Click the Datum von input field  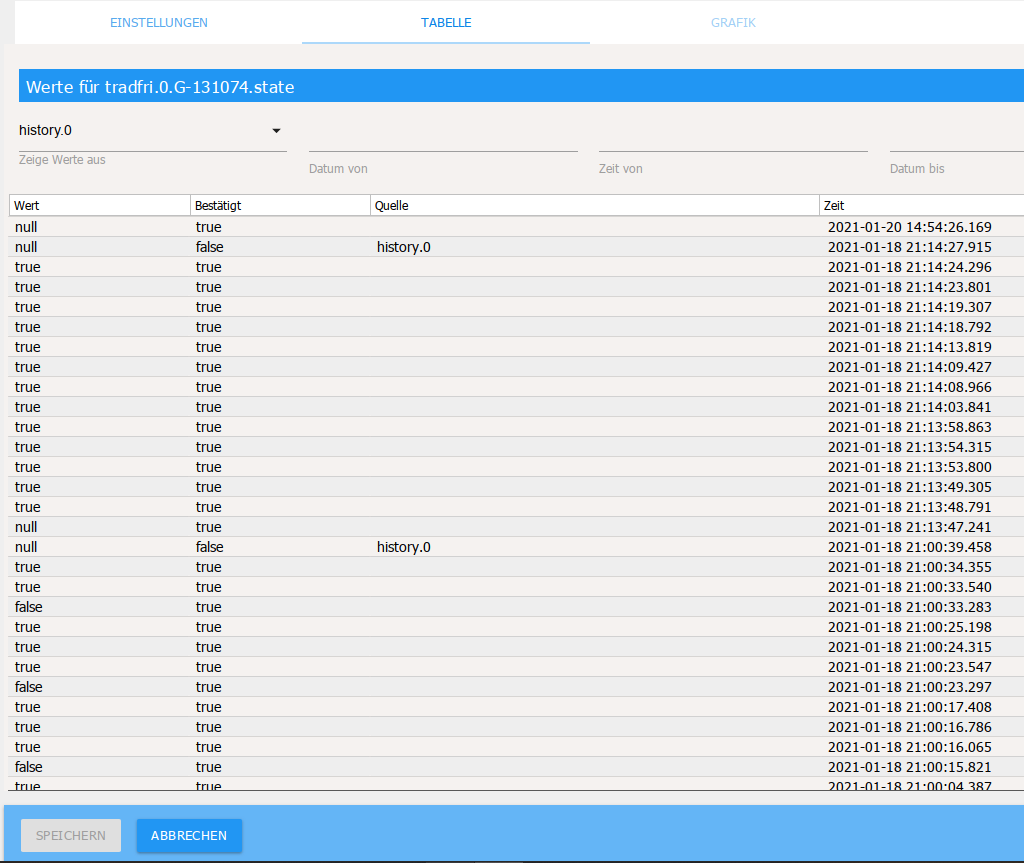443,138
